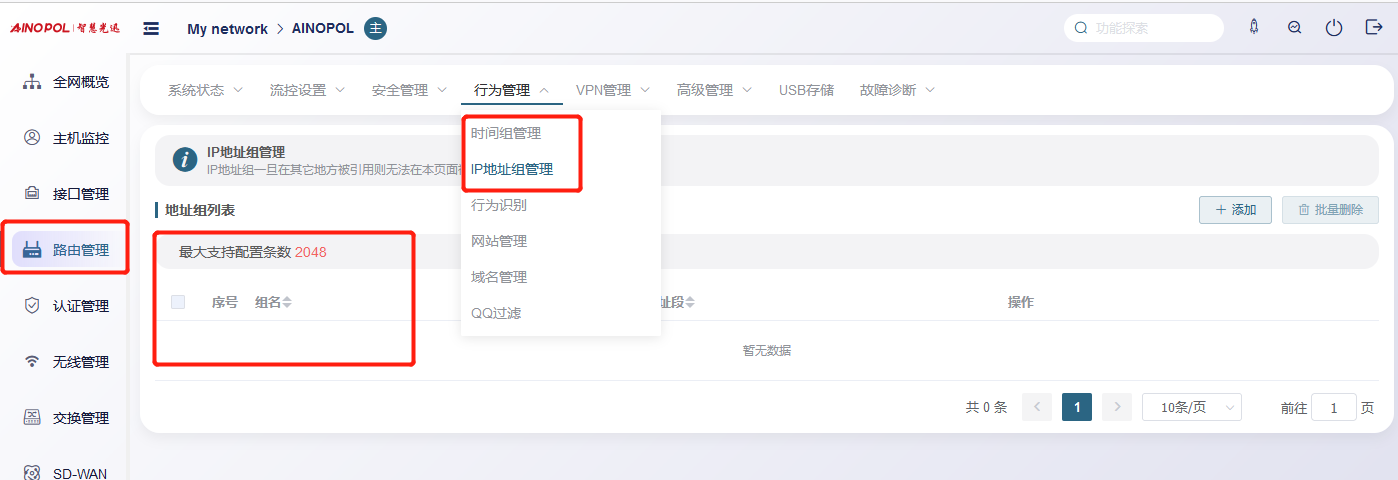The height and width of the screenshot is (480, 1398).
Task: Click the logout icon at top right
Action: tap(1374, 28)
